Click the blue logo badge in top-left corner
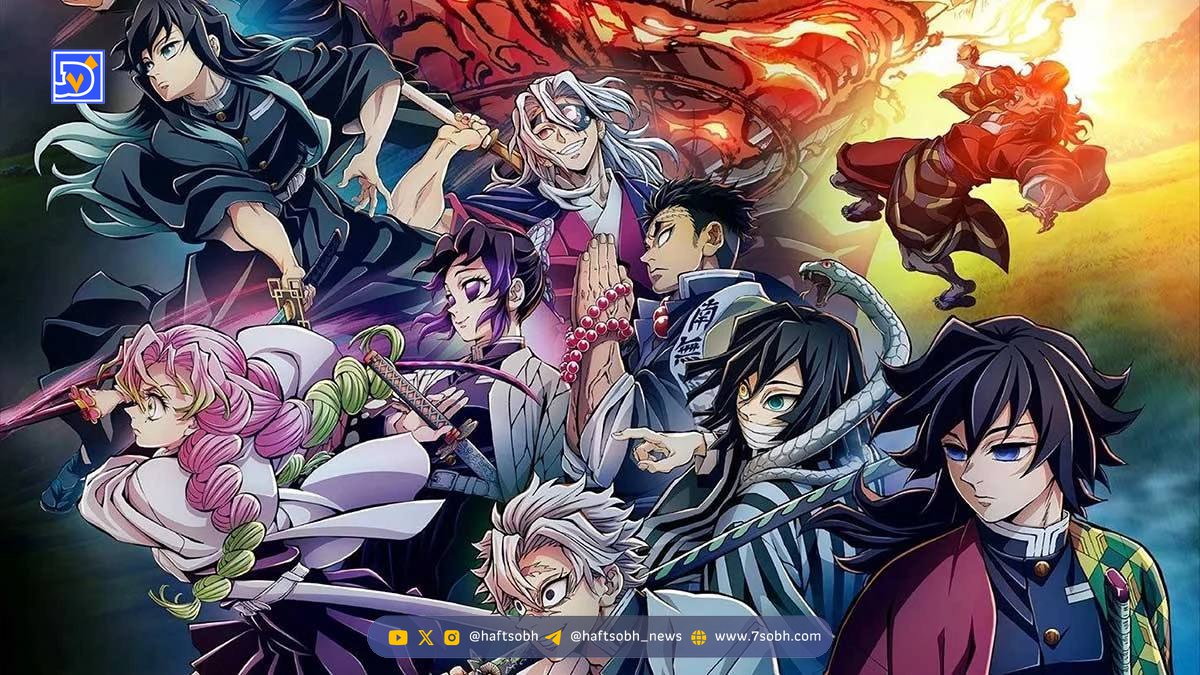 tap(78, 77)
